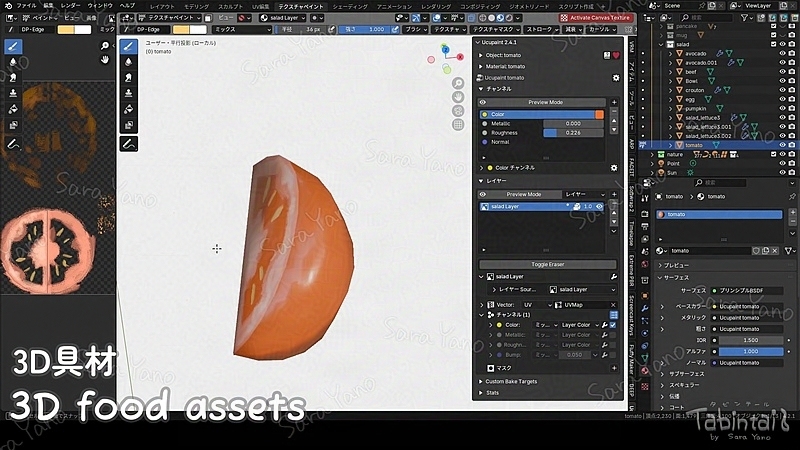800x450 pixels.
Task: Open the ストローク dropdown
Action: click(541, 30)
